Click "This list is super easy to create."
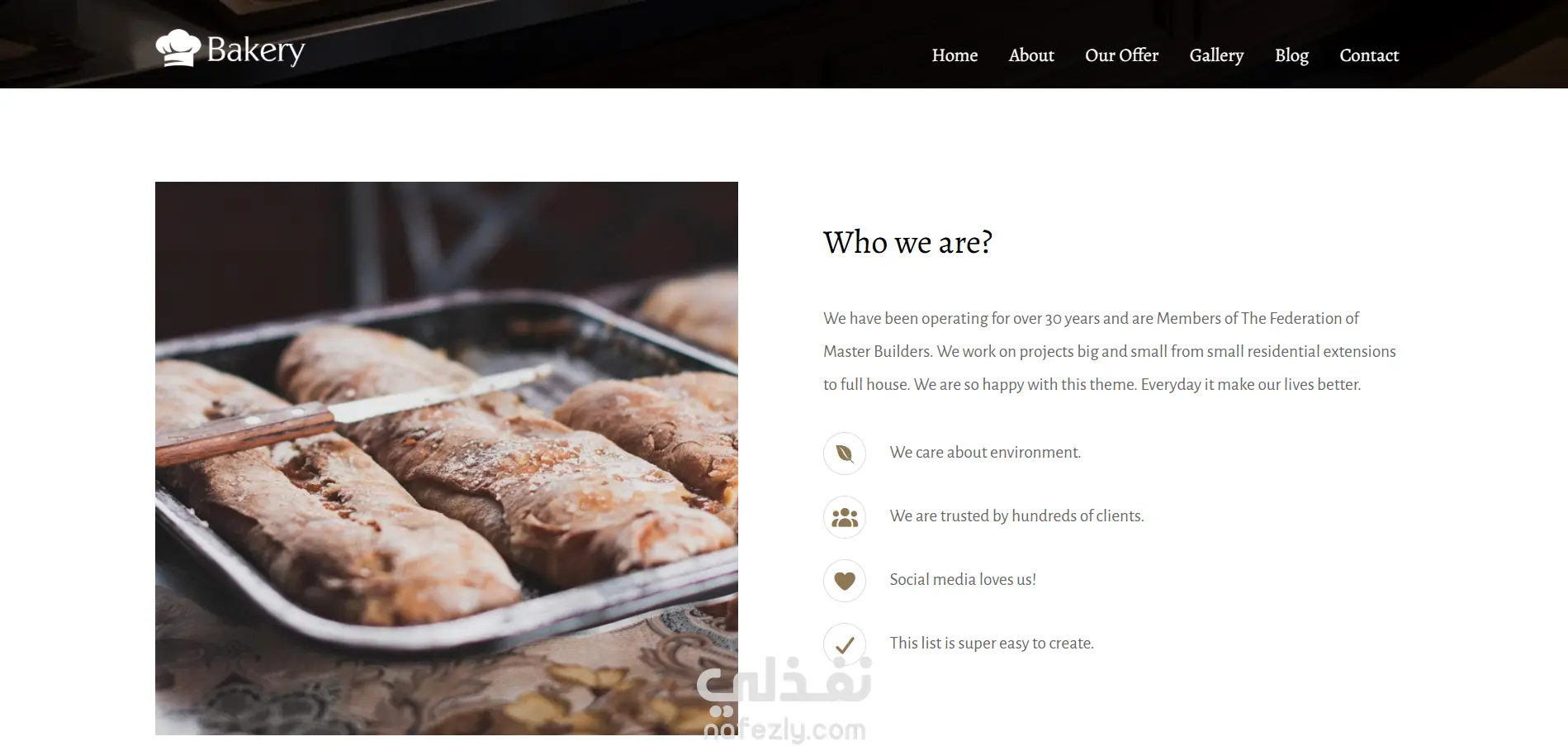Screen dimensions: 1568x746 pos(992,644)
